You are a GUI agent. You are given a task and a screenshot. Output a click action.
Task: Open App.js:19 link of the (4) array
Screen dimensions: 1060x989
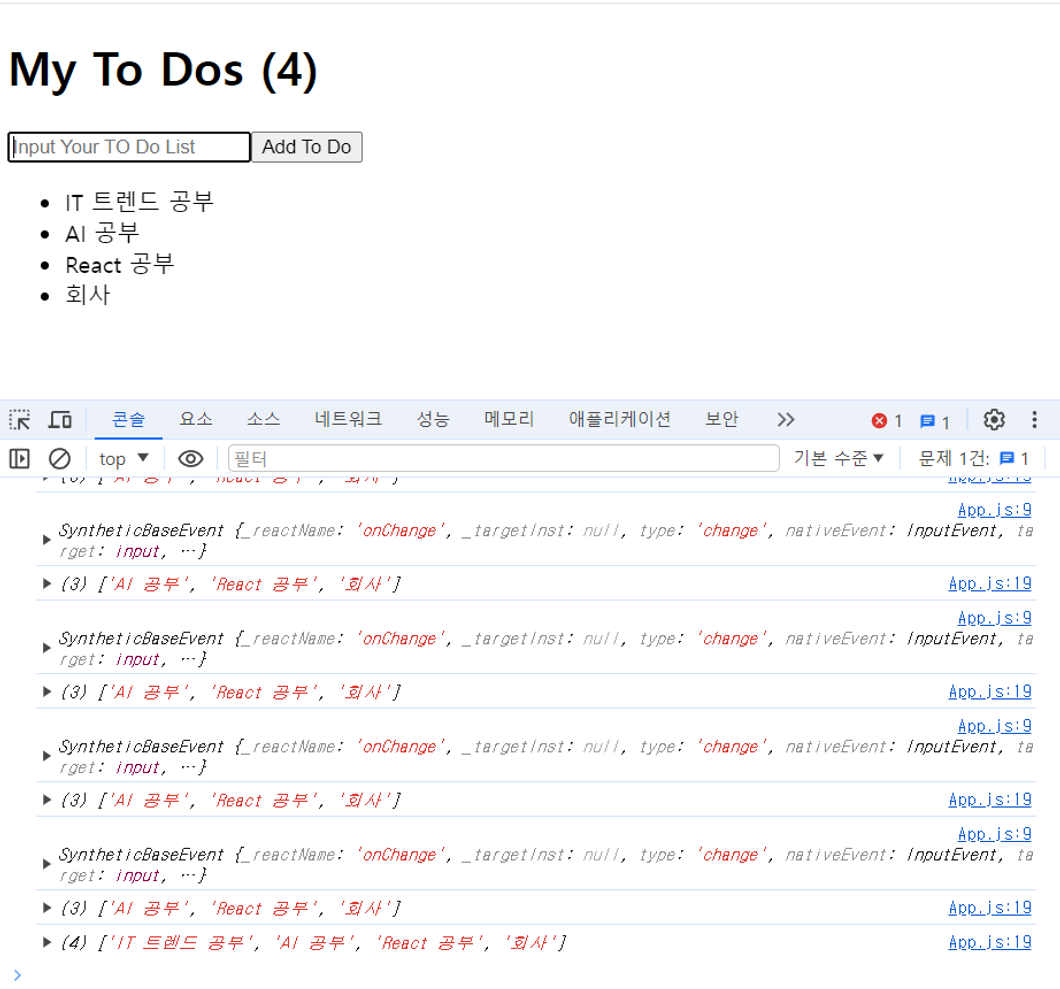(x=990, y=942)
